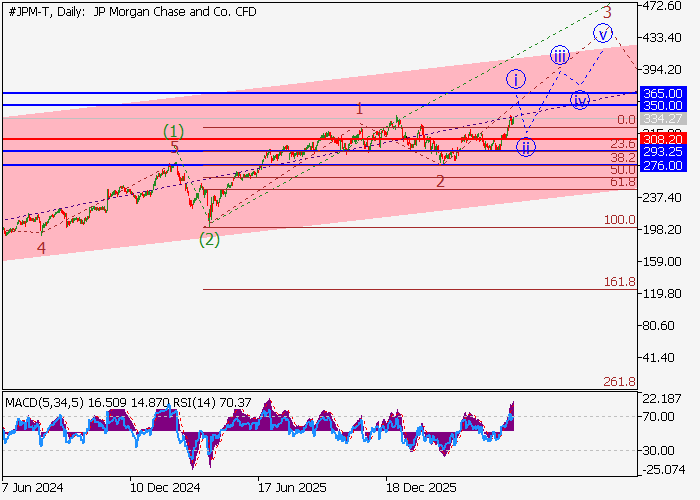Click the 7 Jun 2024 date marker

coord(32,488)
